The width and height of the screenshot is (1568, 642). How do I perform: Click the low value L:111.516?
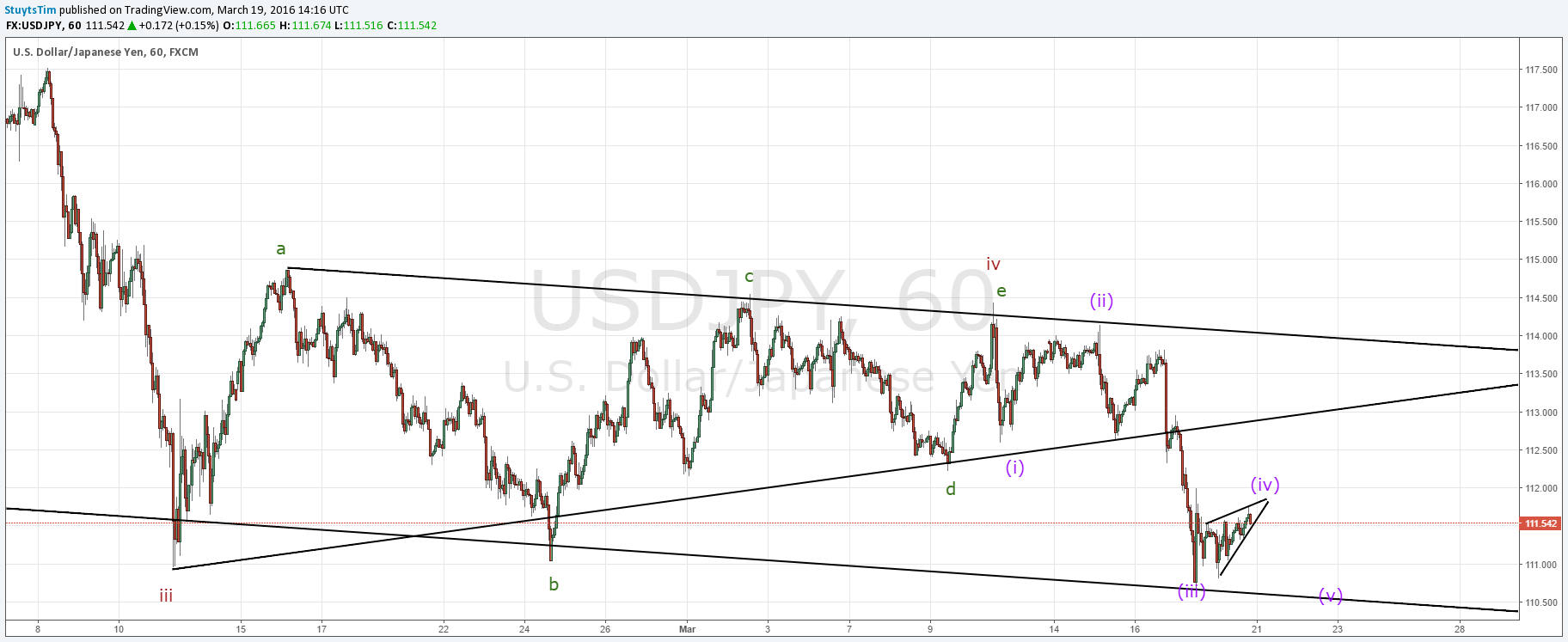pos(358,26)
